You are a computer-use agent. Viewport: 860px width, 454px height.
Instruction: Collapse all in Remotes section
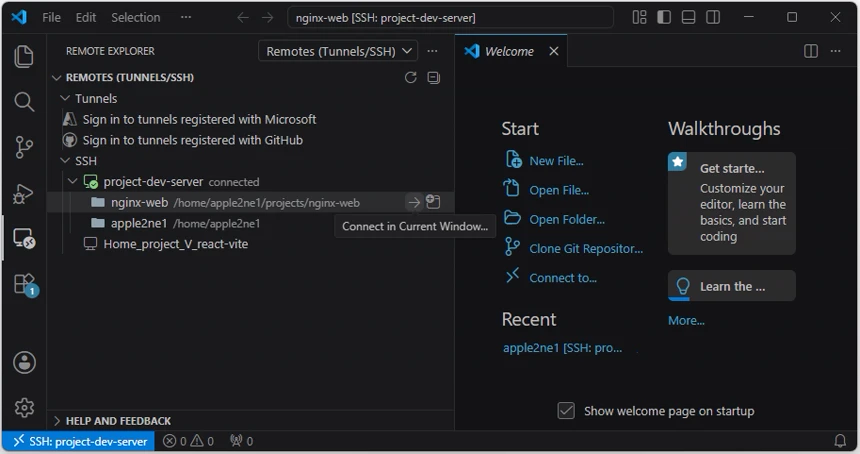[x=434, y=78]
